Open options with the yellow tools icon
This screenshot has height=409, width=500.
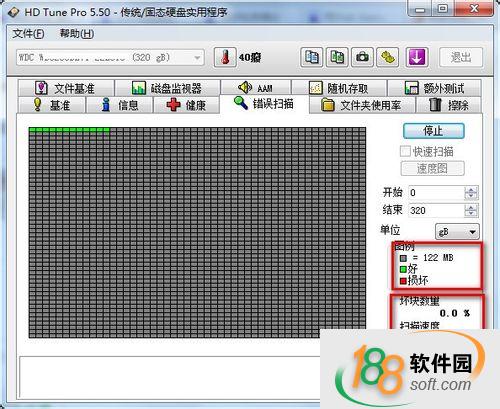coord(388,57)
